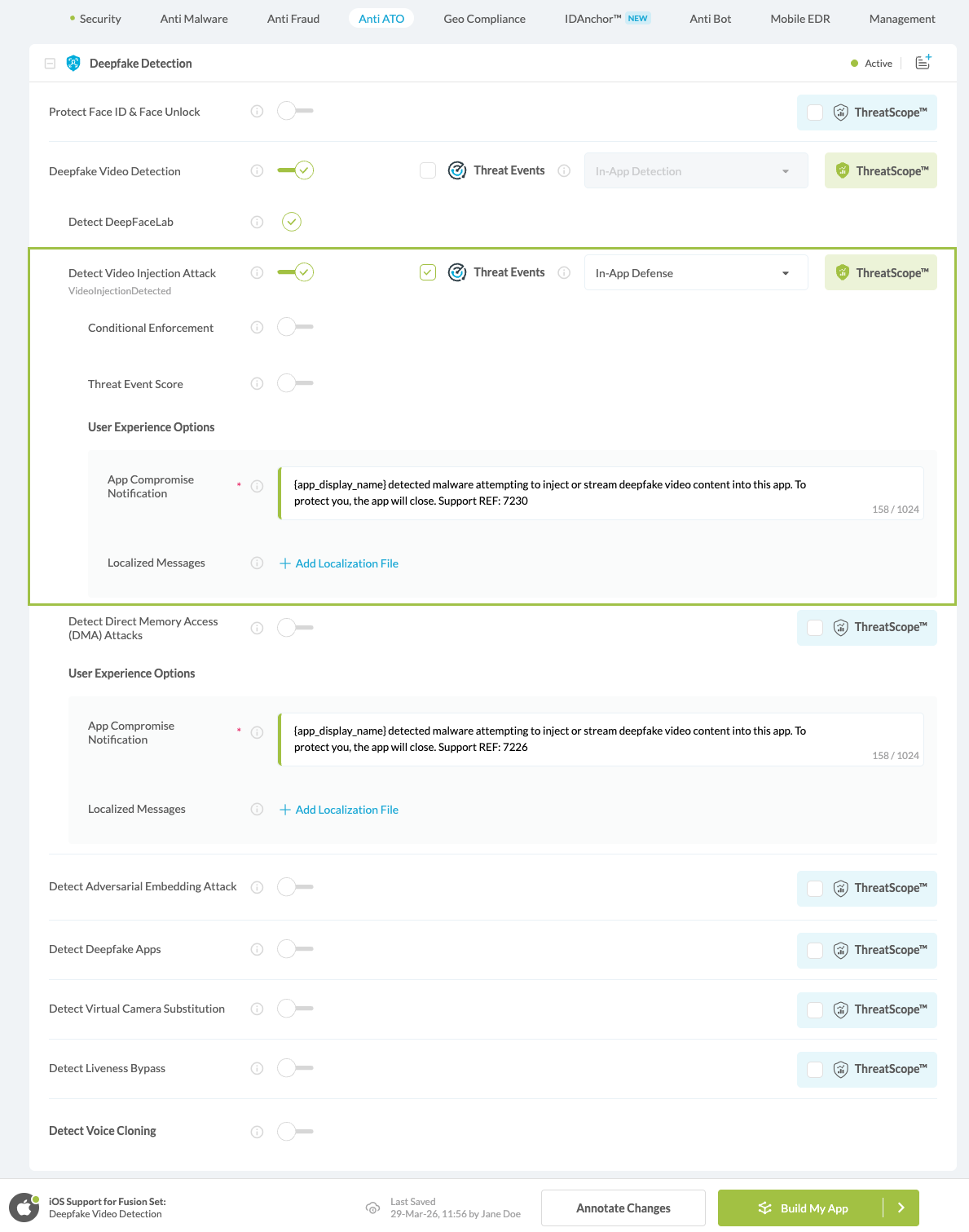Viewport: 969px width, 1232px height.
Task: Open the In-App Detection dropdown
Action: pyautogui.click(x=694, y=170)
